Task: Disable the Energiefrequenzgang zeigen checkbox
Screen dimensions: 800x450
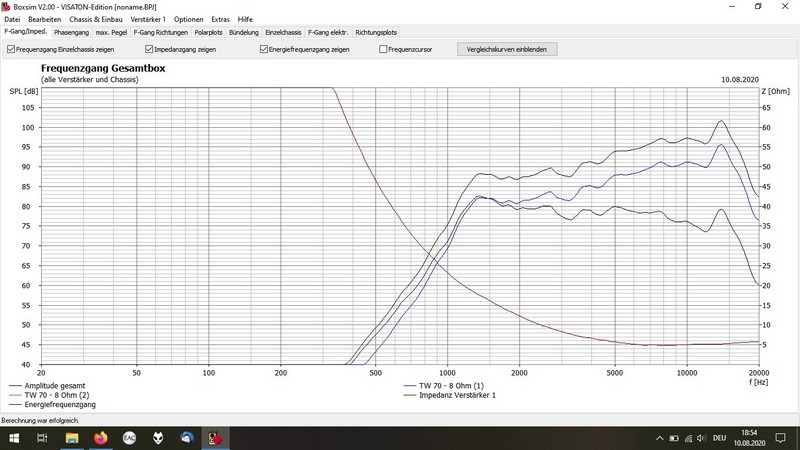Action: click(x=263, y=48)
